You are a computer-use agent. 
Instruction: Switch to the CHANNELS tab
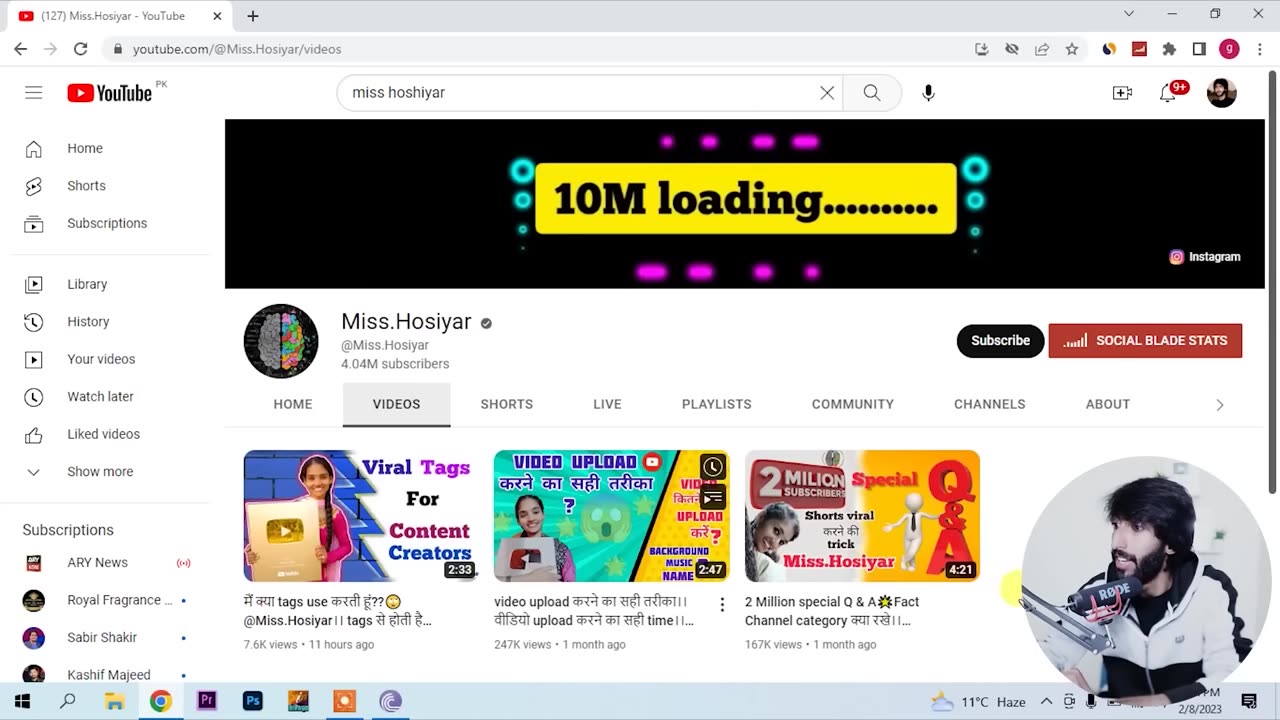990,404
